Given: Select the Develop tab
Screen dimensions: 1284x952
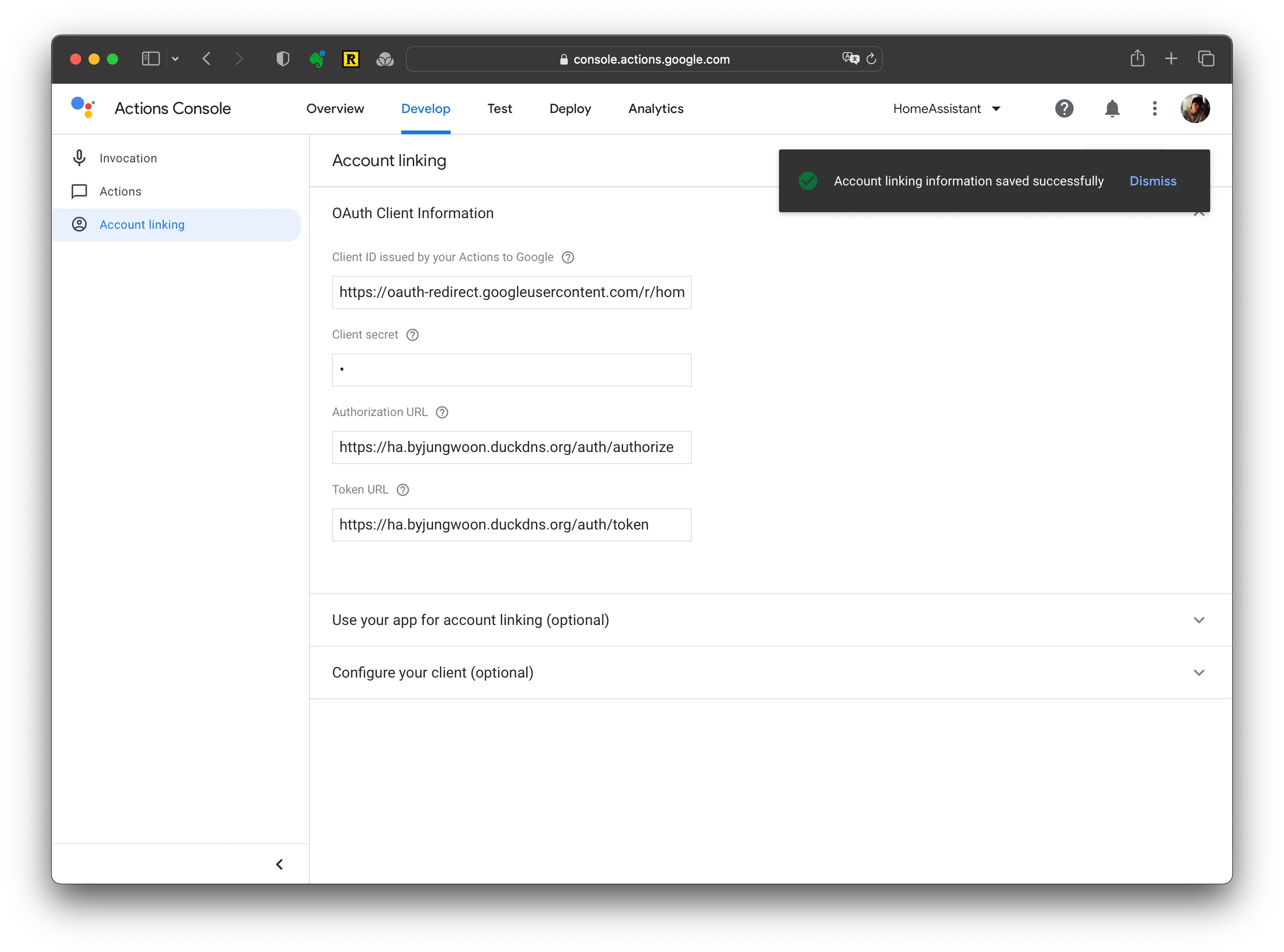Looking at the screenshot, I should click(425, 108).
